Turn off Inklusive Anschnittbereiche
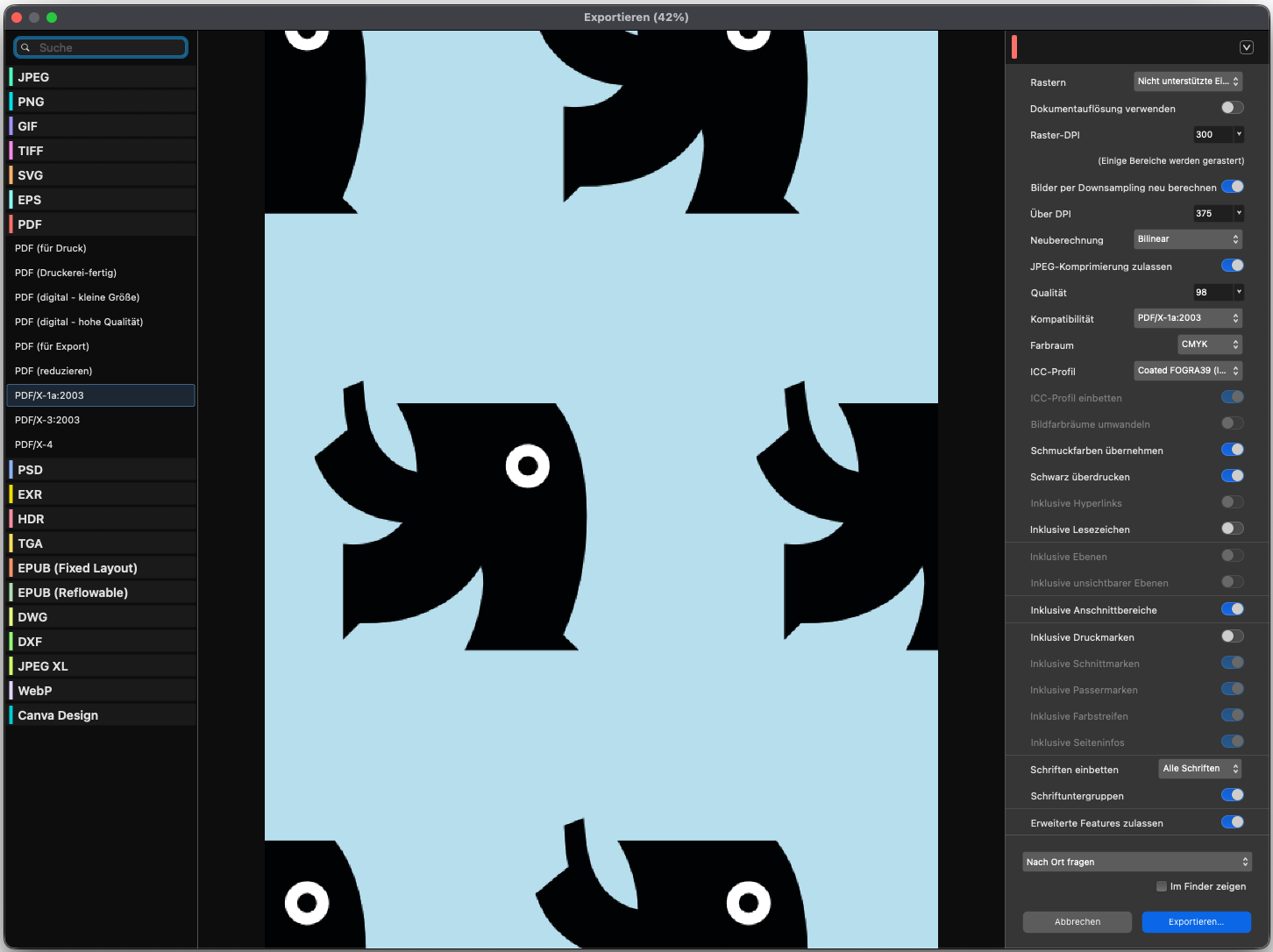 (x=1233, y=609)
